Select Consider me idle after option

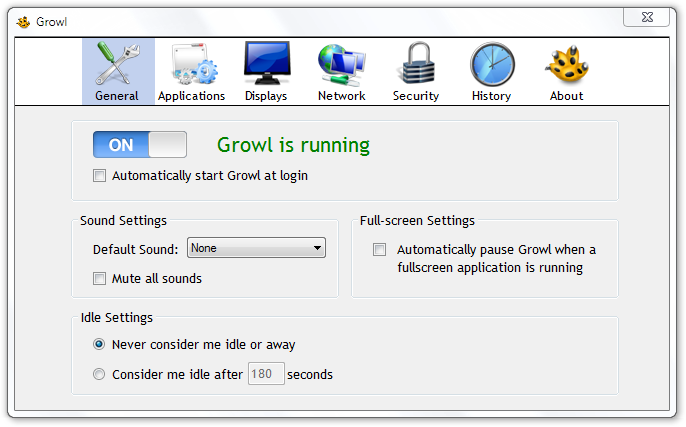click(99, 374)
